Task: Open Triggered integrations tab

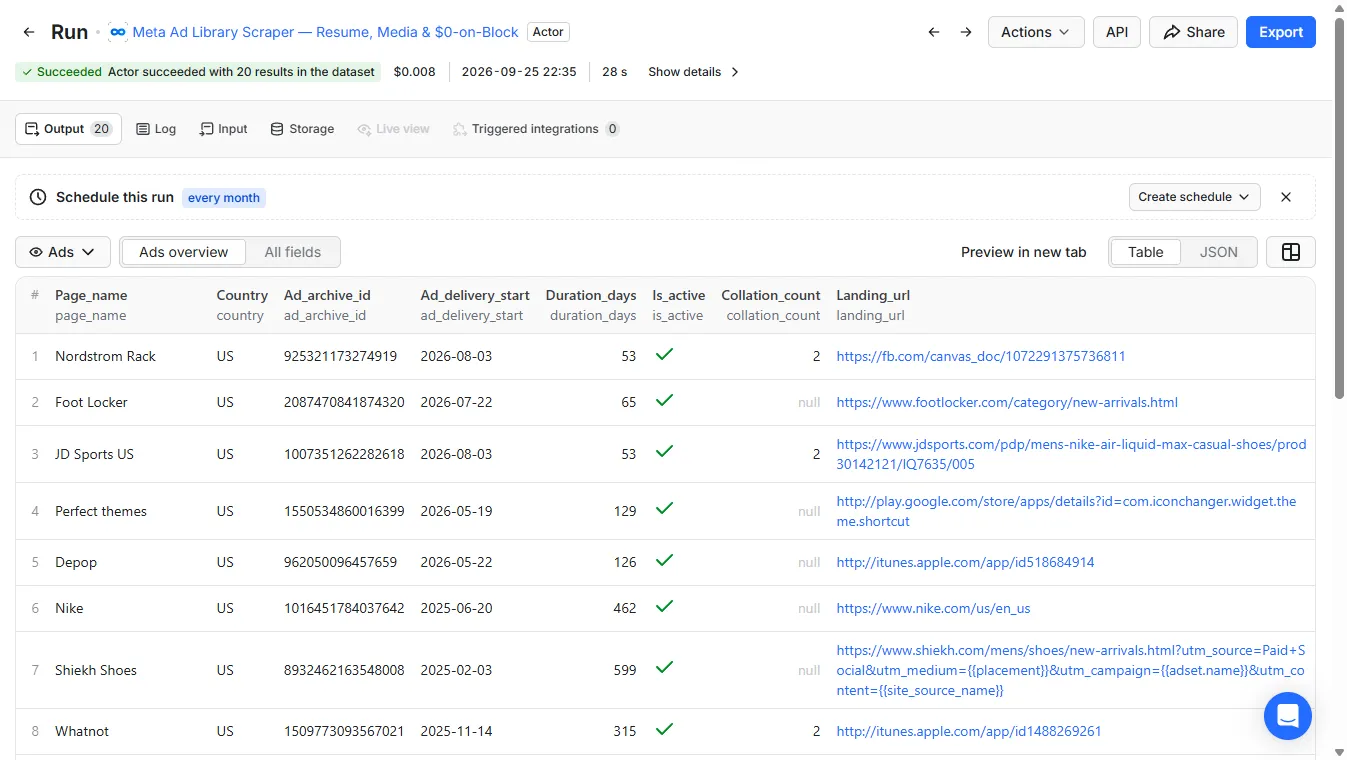Action: coord(535,129)
